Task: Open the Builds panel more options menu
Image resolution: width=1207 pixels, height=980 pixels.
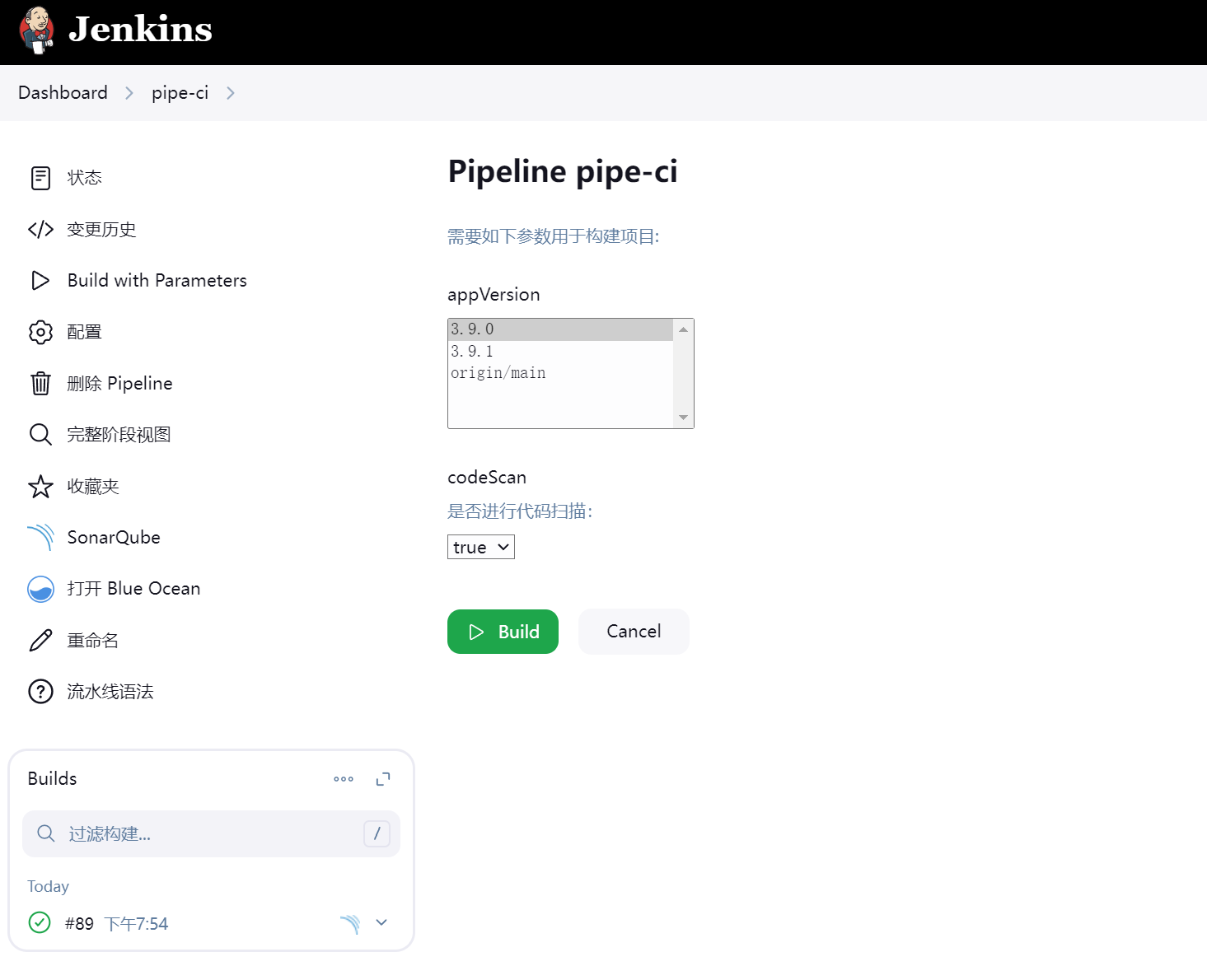Action: click(x=344, y=779)
